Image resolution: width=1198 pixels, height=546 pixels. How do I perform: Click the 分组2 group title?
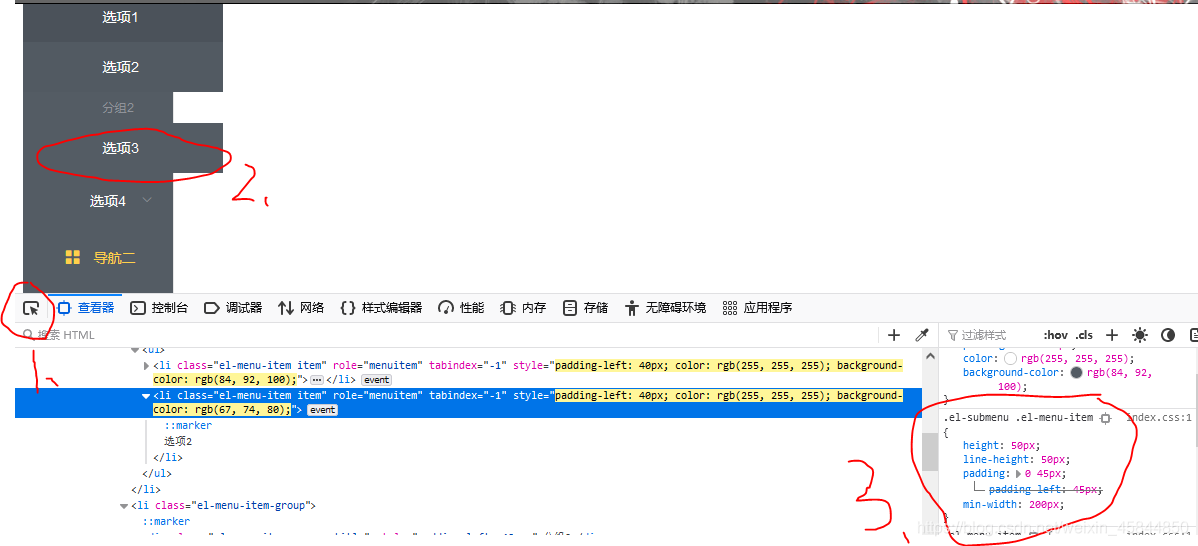(x=118, y=108)
